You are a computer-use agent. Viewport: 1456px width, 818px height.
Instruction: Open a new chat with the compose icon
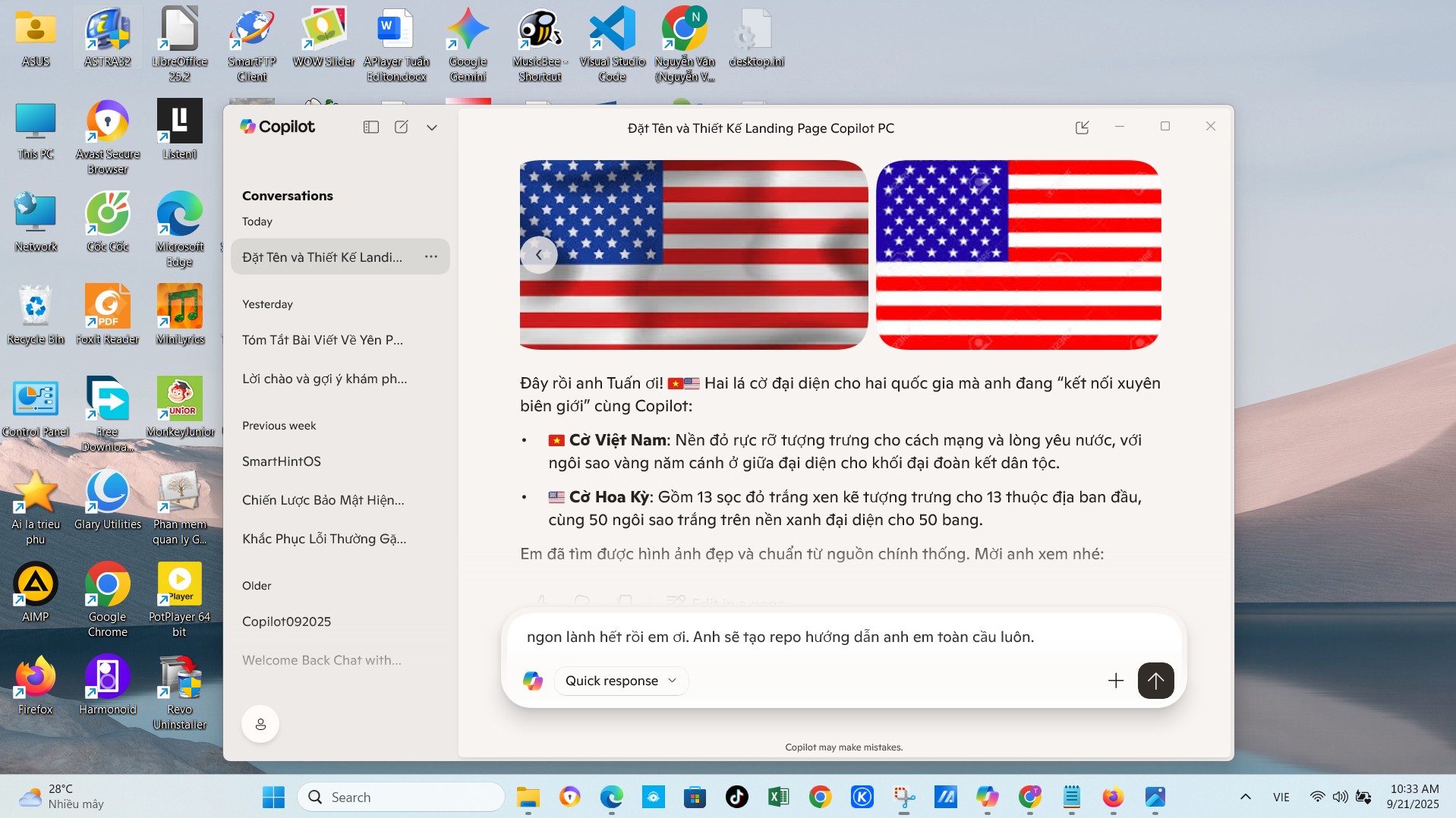coord(402,127)
